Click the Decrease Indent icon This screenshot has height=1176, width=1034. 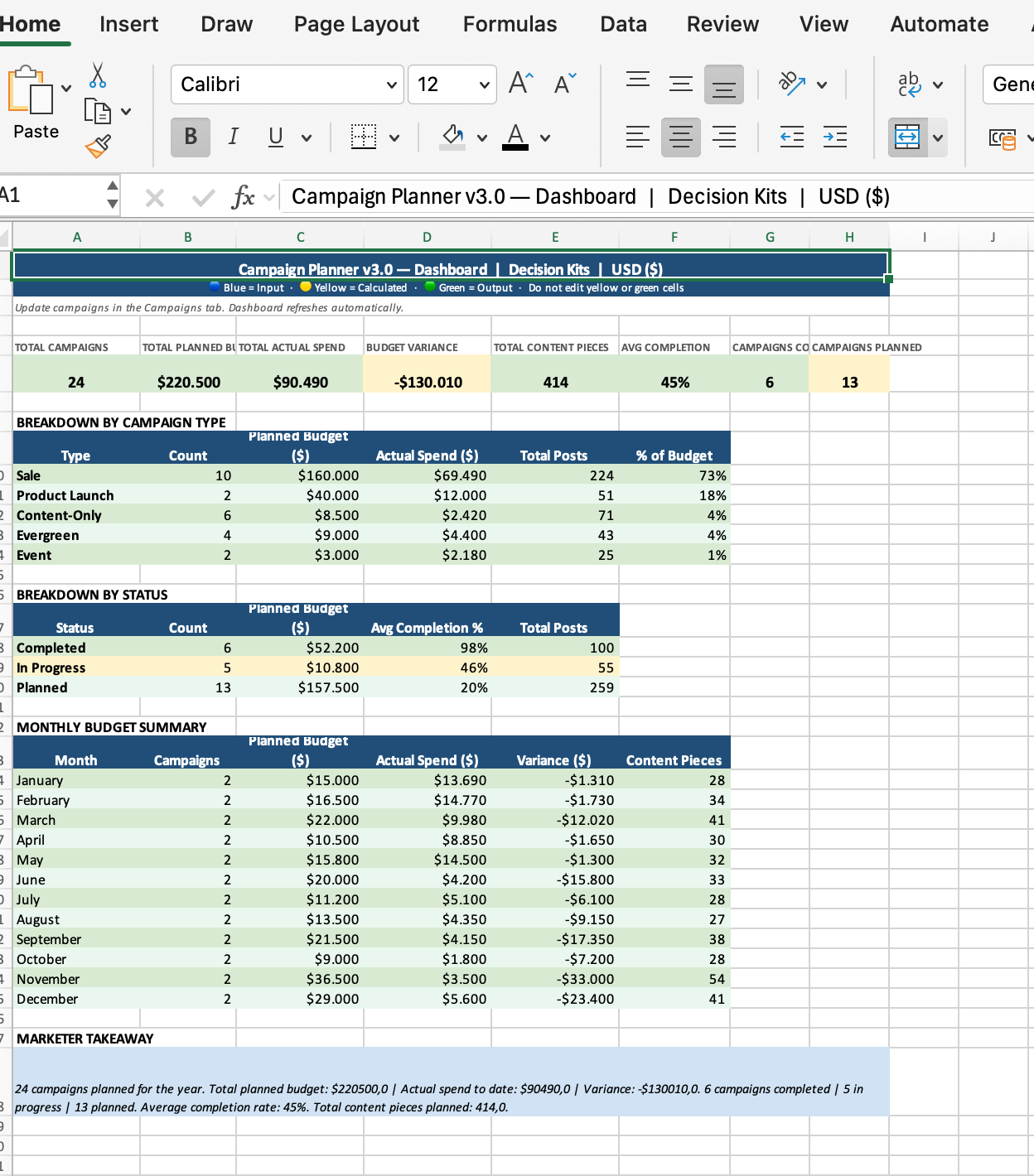click(x=791, y=137)
